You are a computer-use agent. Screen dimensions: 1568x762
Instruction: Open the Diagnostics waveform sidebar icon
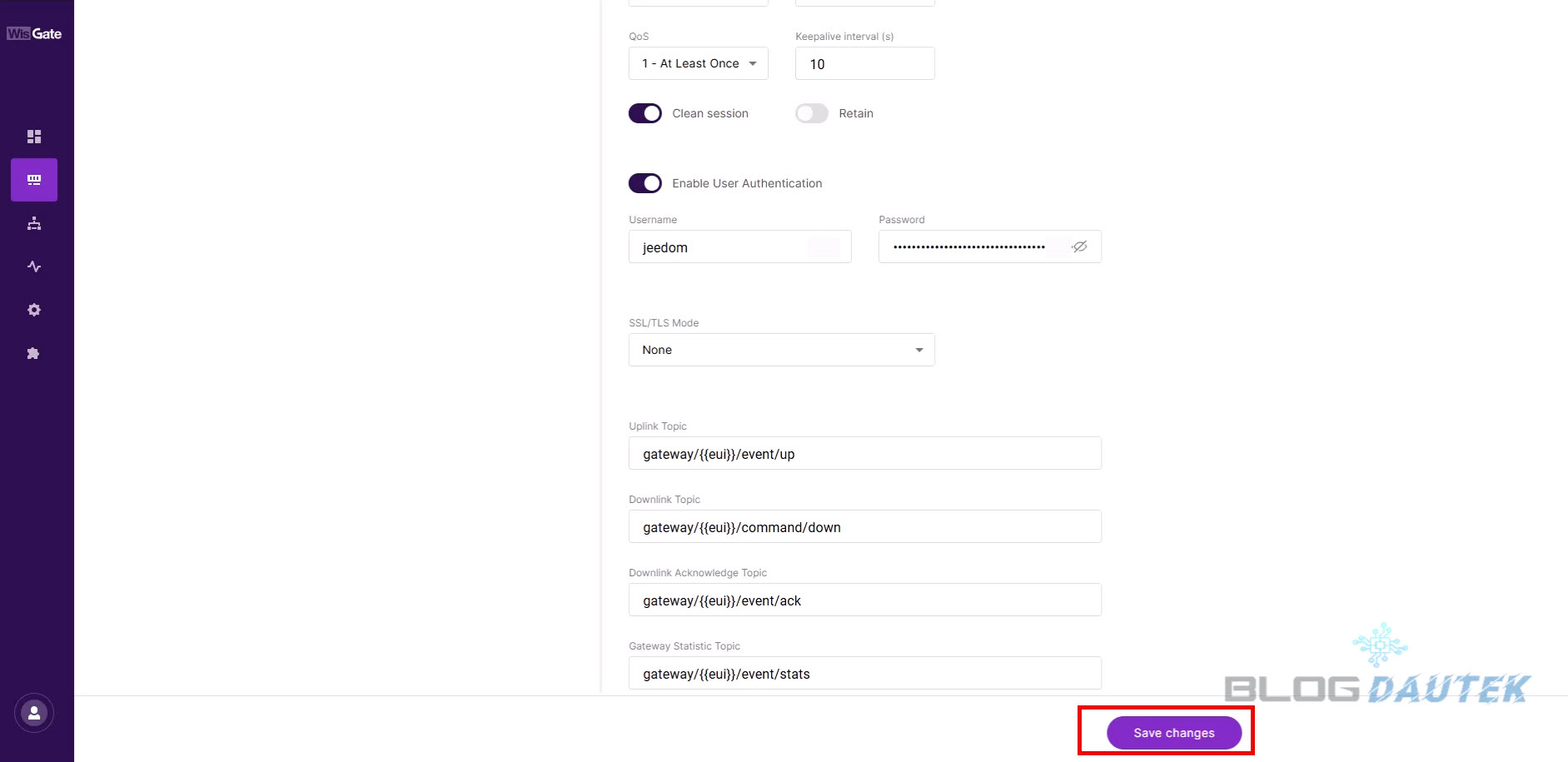point(34,266)
